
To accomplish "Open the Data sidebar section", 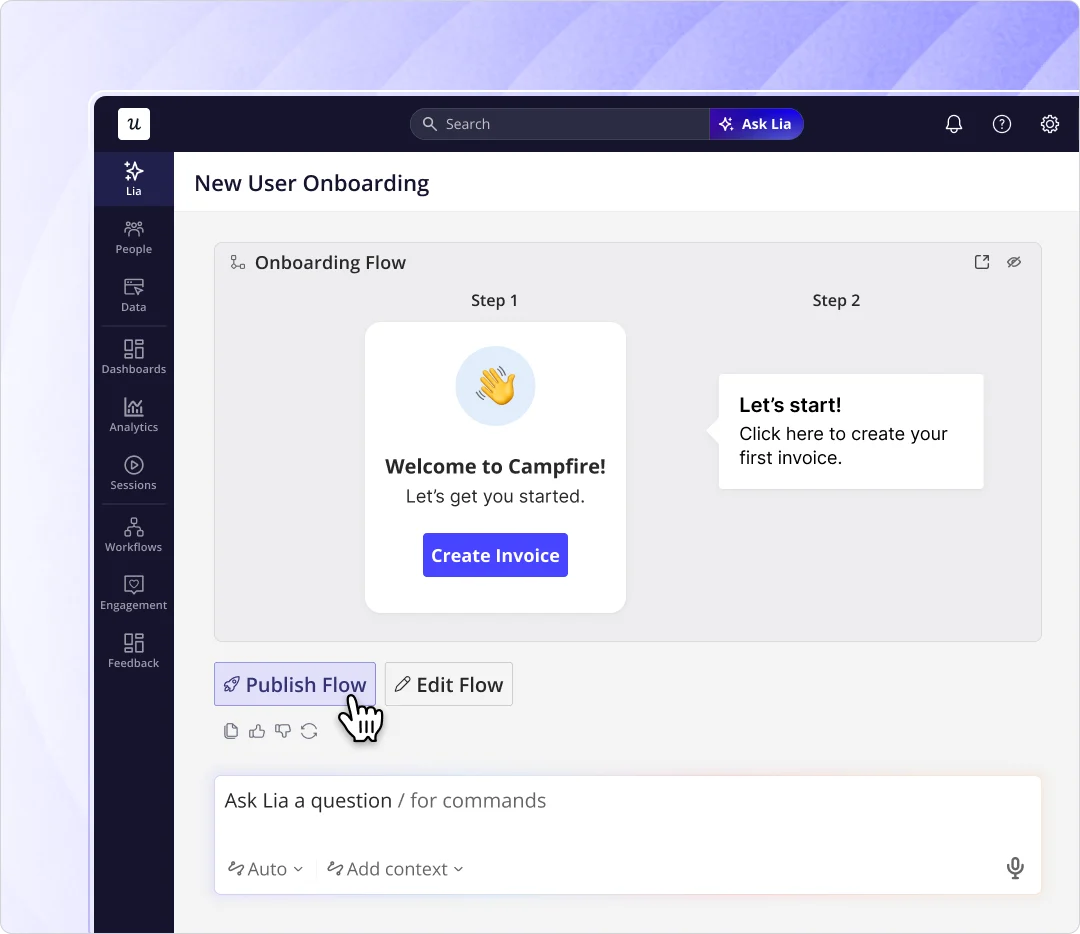I will 134,295.
